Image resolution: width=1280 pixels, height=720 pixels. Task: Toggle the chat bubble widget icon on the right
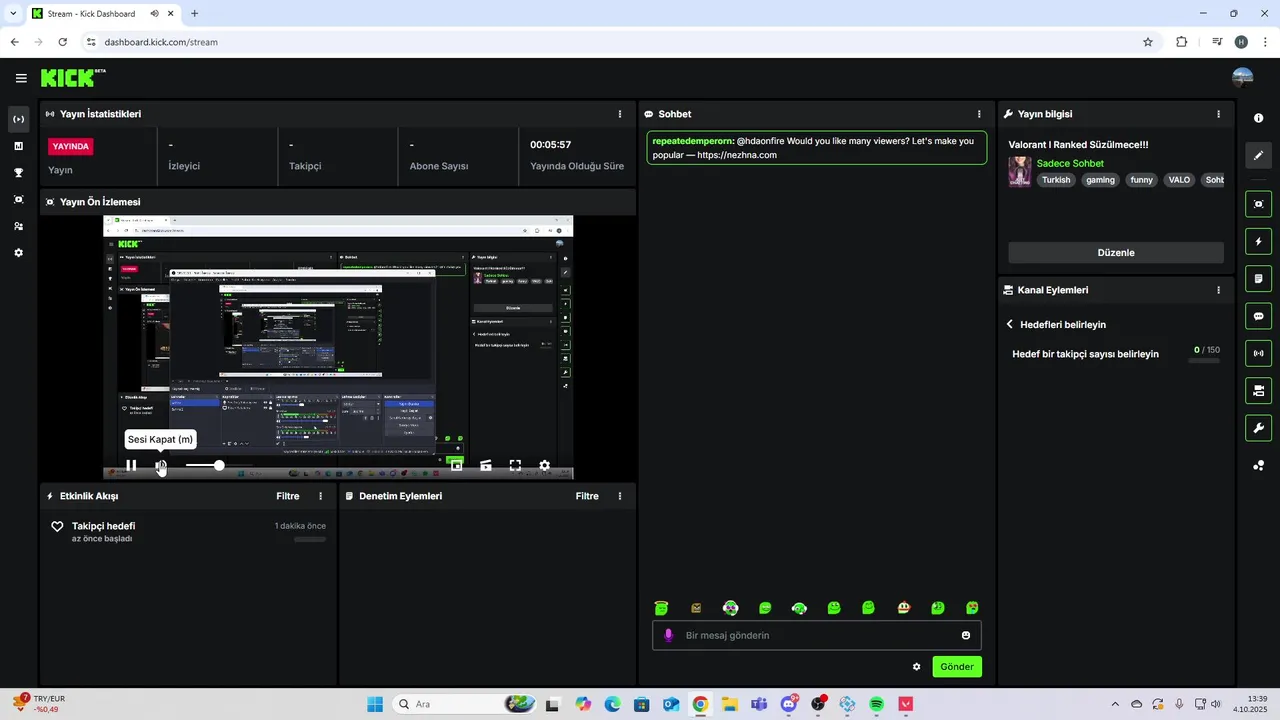pos(1258,316)
